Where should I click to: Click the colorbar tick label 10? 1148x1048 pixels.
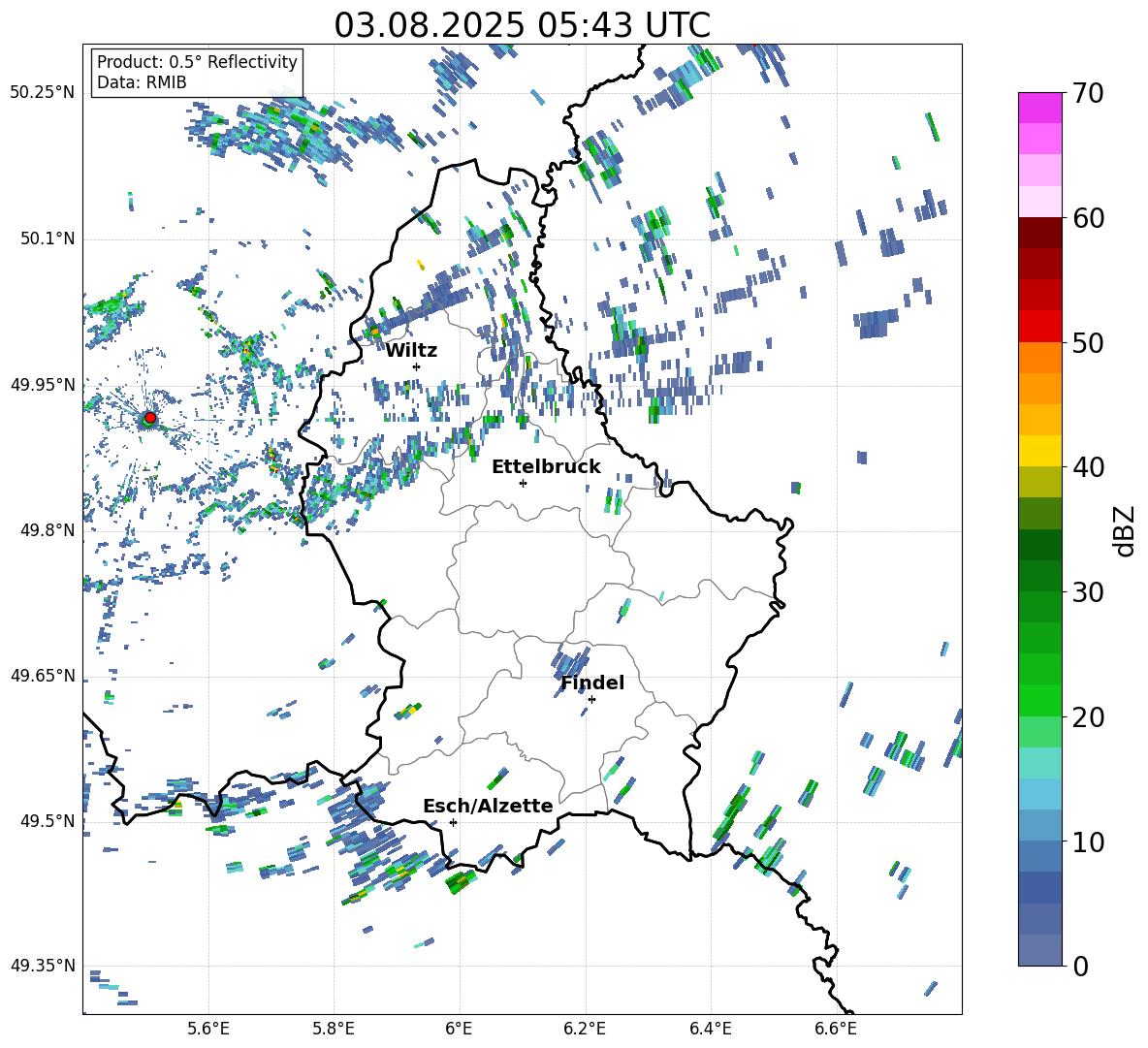[x=1088, y=842]
